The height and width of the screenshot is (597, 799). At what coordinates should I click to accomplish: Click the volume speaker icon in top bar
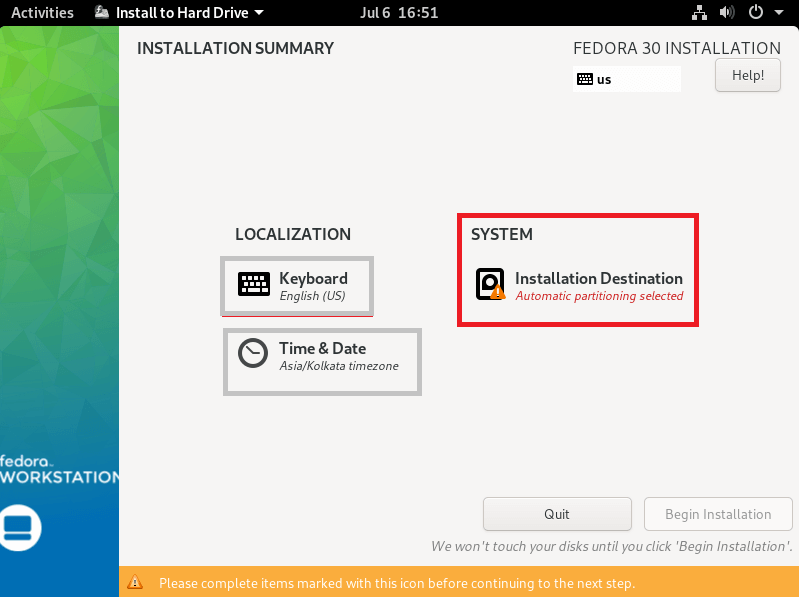pyautogui.click(x=727, y=12)
